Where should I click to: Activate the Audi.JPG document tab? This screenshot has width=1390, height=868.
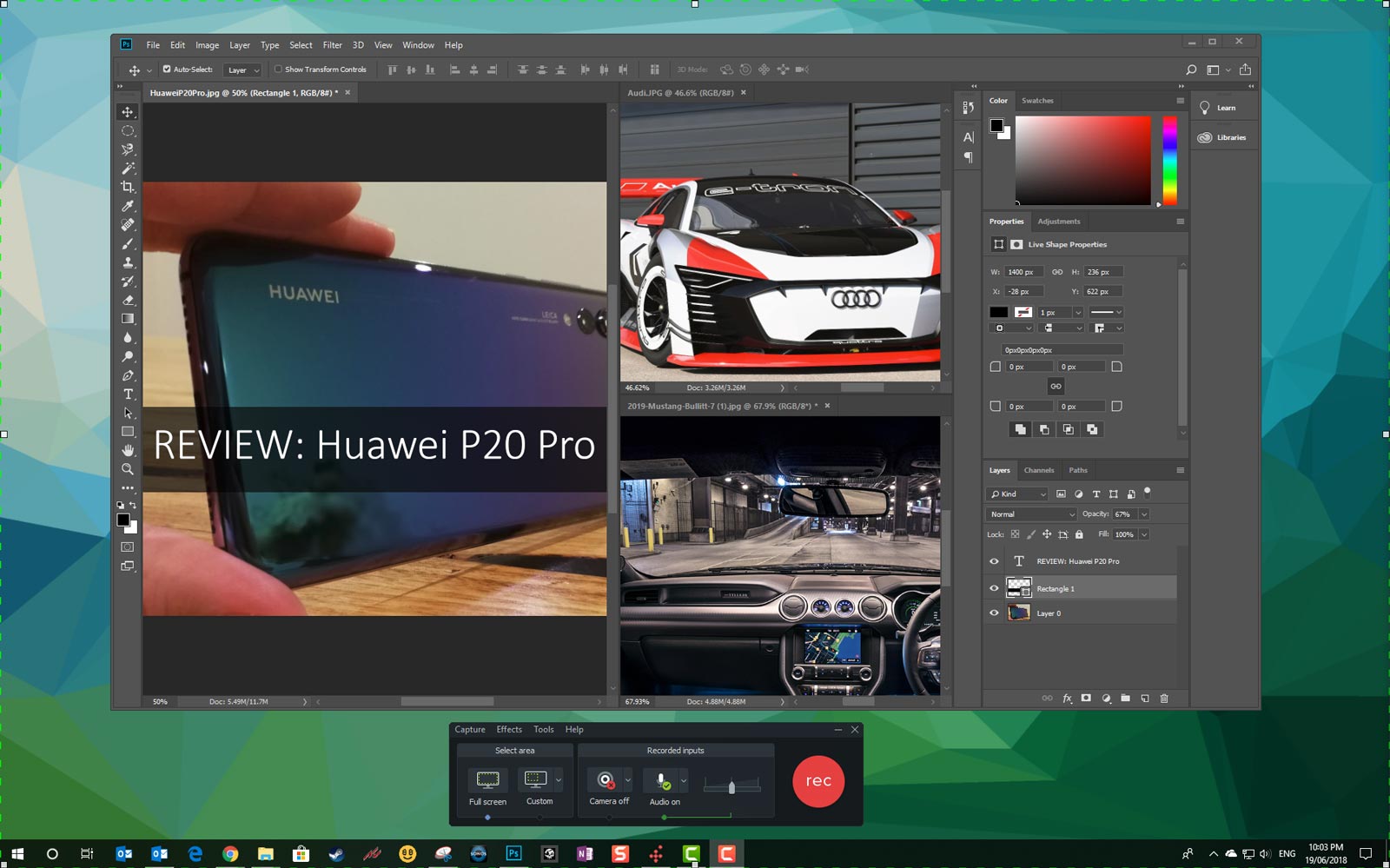pos(681,92)
